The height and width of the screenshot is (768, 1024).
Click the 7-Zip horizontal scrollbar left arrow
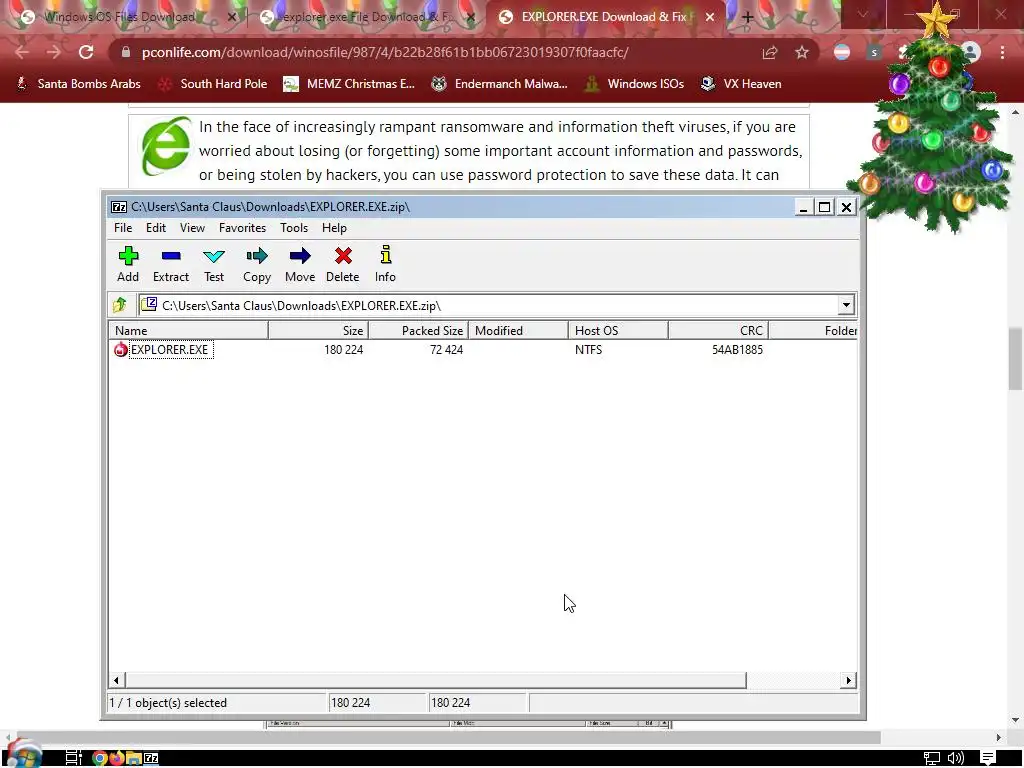116,680
